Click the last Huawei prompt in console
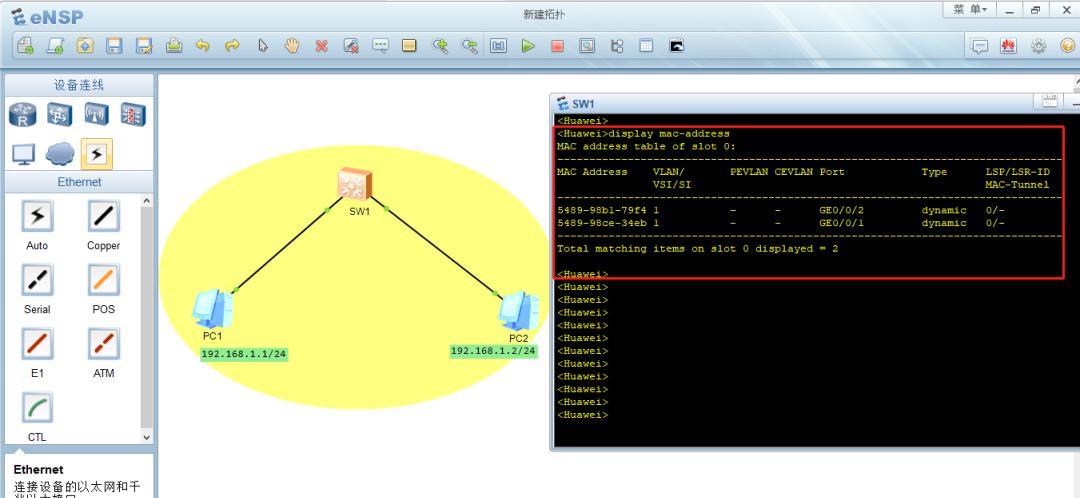Image resolution: width=1080 pixels, height=498 pixels. [583, 415]
